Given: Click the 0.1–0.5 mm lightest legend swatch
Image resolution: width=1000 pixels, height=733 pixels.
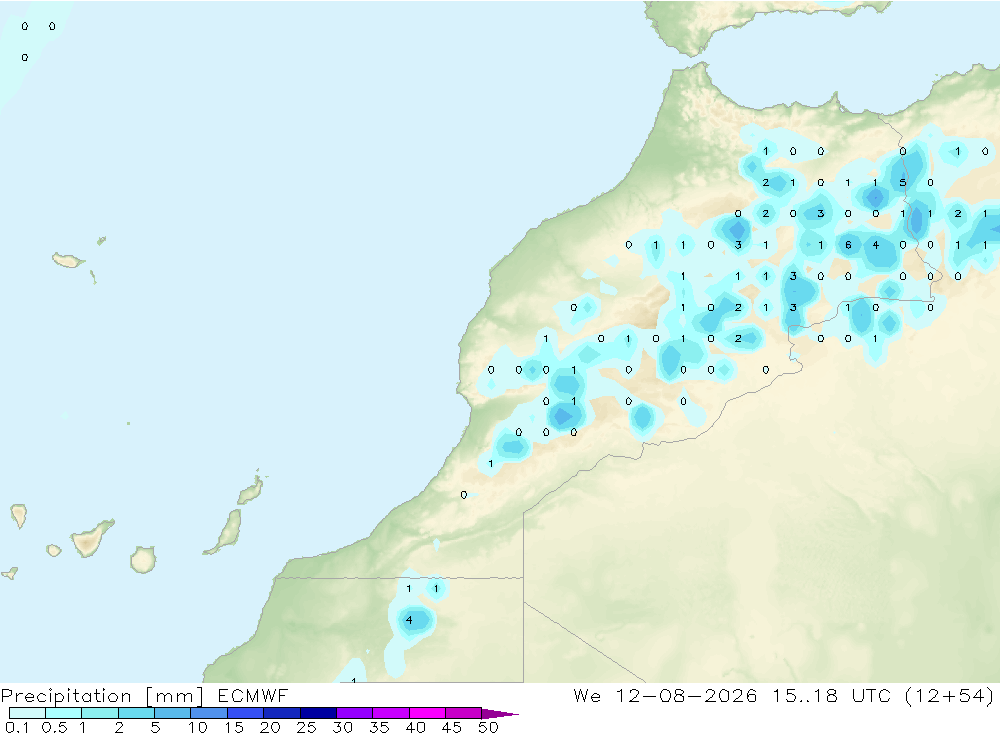Looking at the screenshot, I should click(27, 713).
